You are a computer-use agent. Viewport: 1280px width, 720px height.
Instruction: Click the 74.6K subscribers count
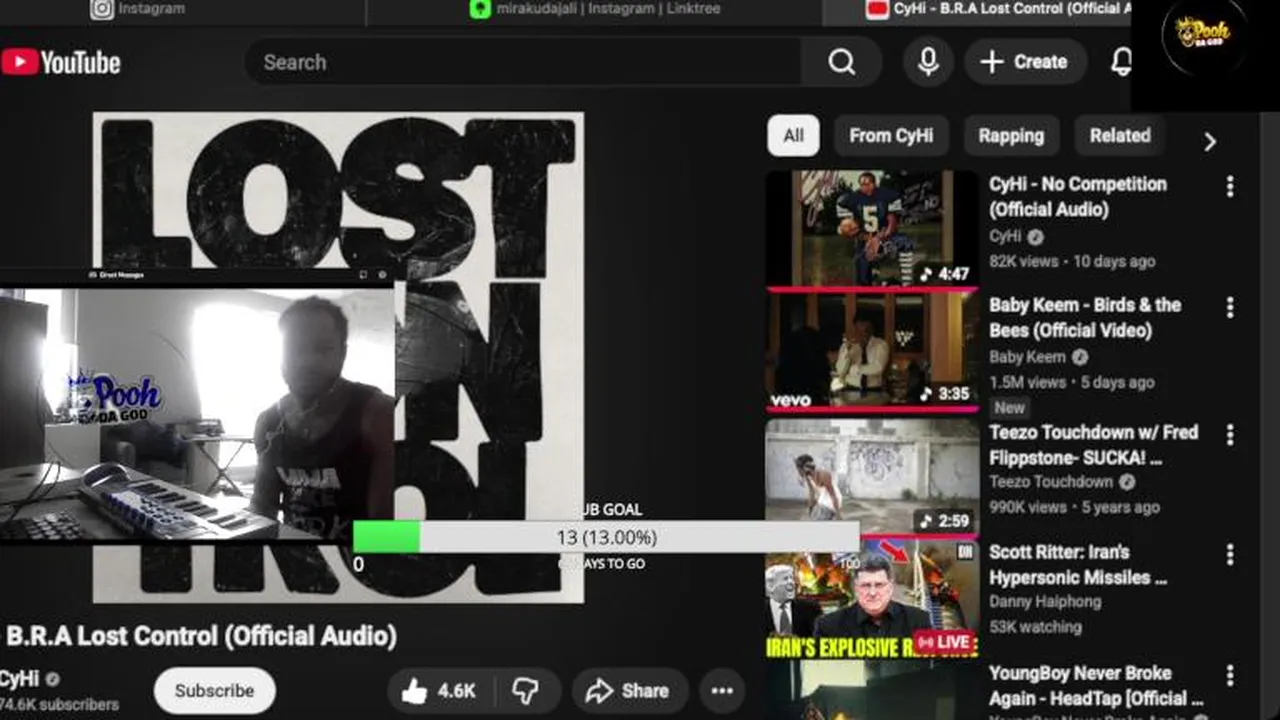tap(59, 705)
